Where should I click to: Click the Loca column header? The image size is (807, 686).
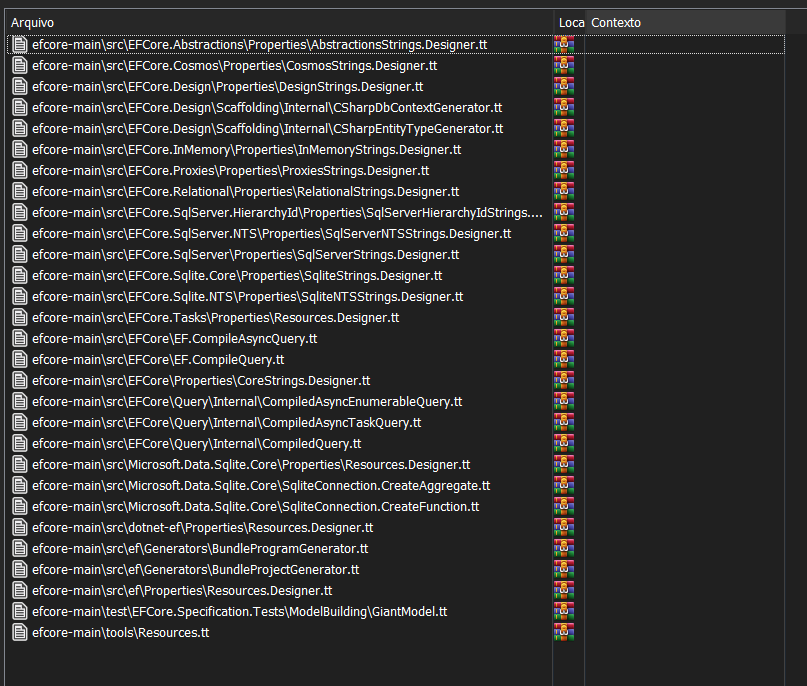569,23
